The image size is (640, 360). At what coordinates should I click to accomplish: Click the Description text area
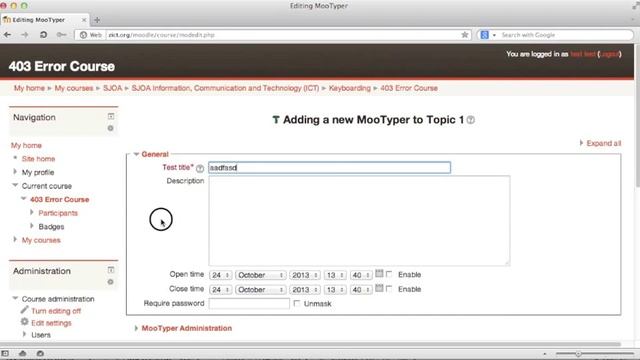(359, 220)
